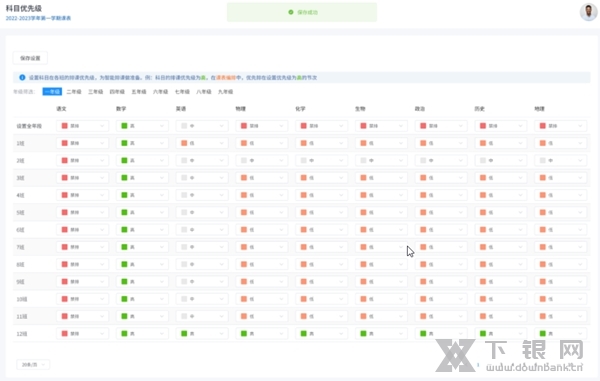
Task: Click the green swatch in 12班 地理 cell
Action: click(x=543, y=334)
